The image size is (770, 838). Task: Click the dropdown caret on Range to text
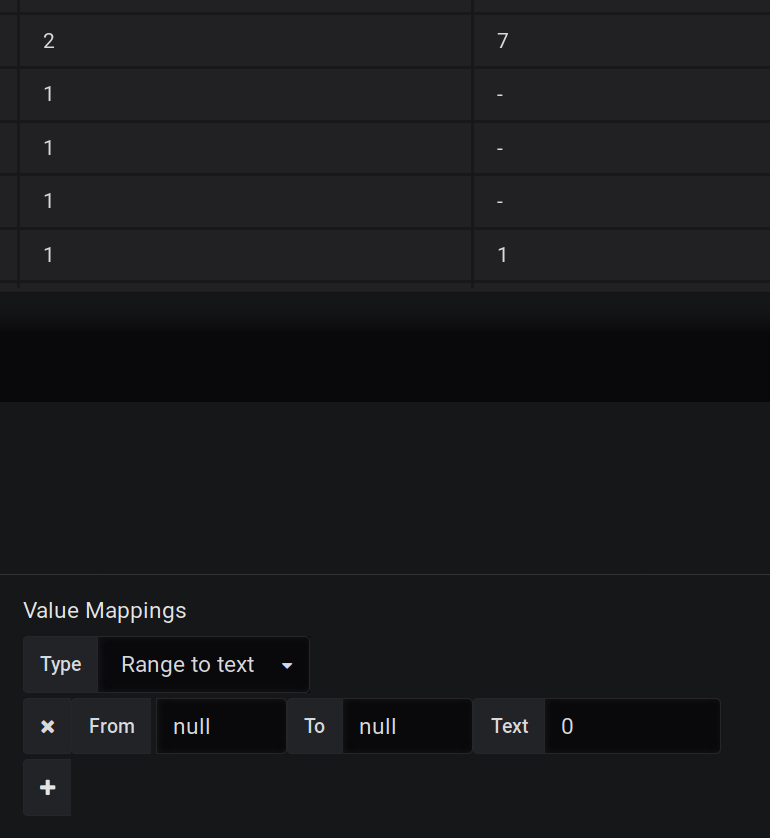coord(288,664)
